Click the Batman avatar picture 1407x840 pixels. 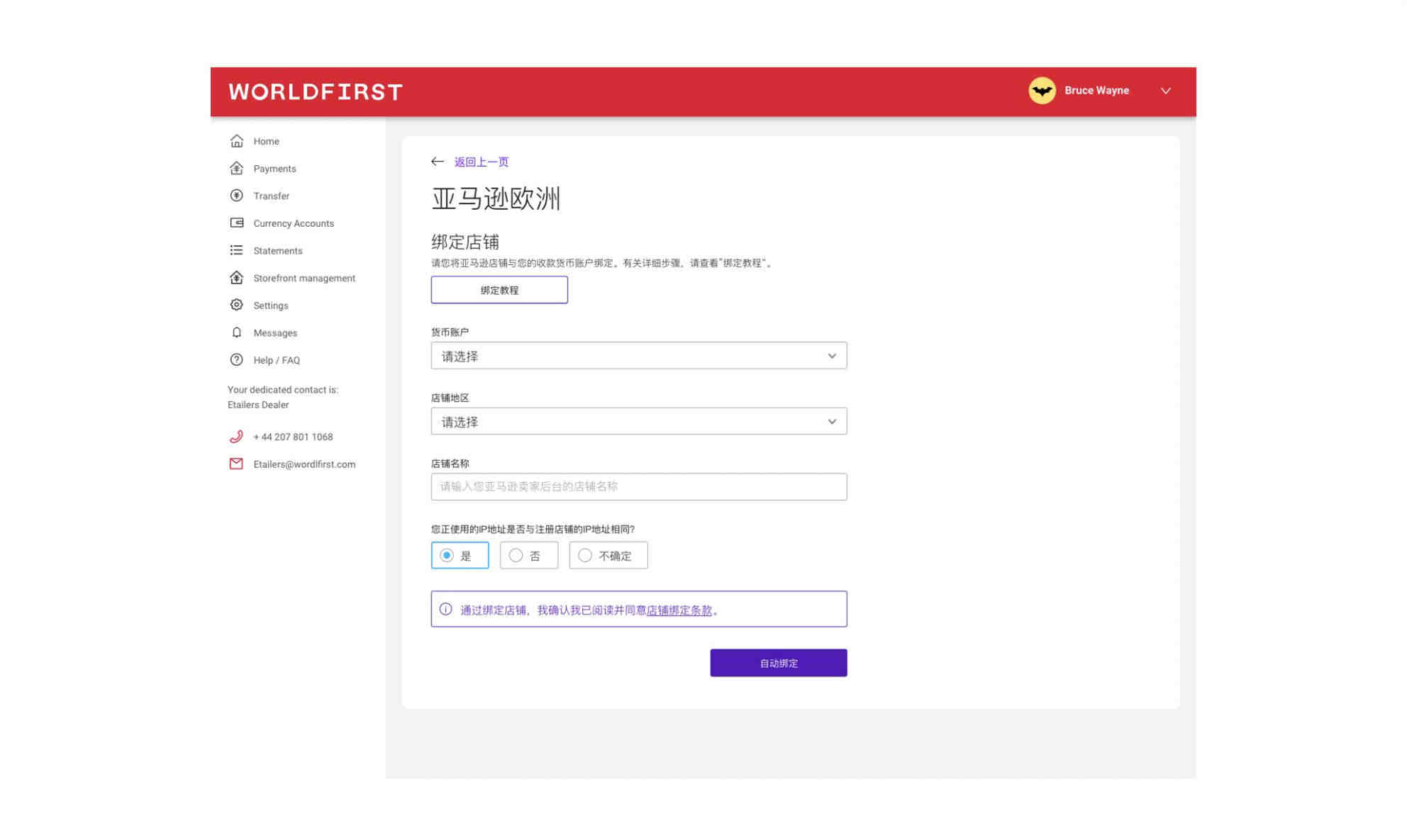coord(1042,91)
